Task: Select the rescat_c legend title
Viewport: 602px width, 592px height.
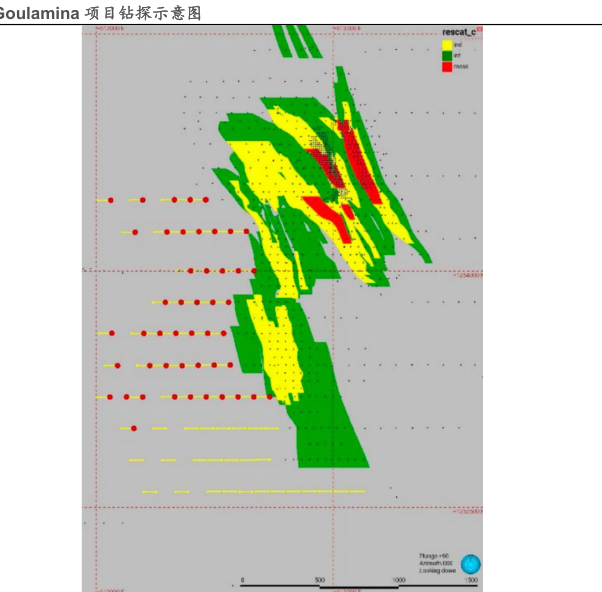Action: point(457,33)
